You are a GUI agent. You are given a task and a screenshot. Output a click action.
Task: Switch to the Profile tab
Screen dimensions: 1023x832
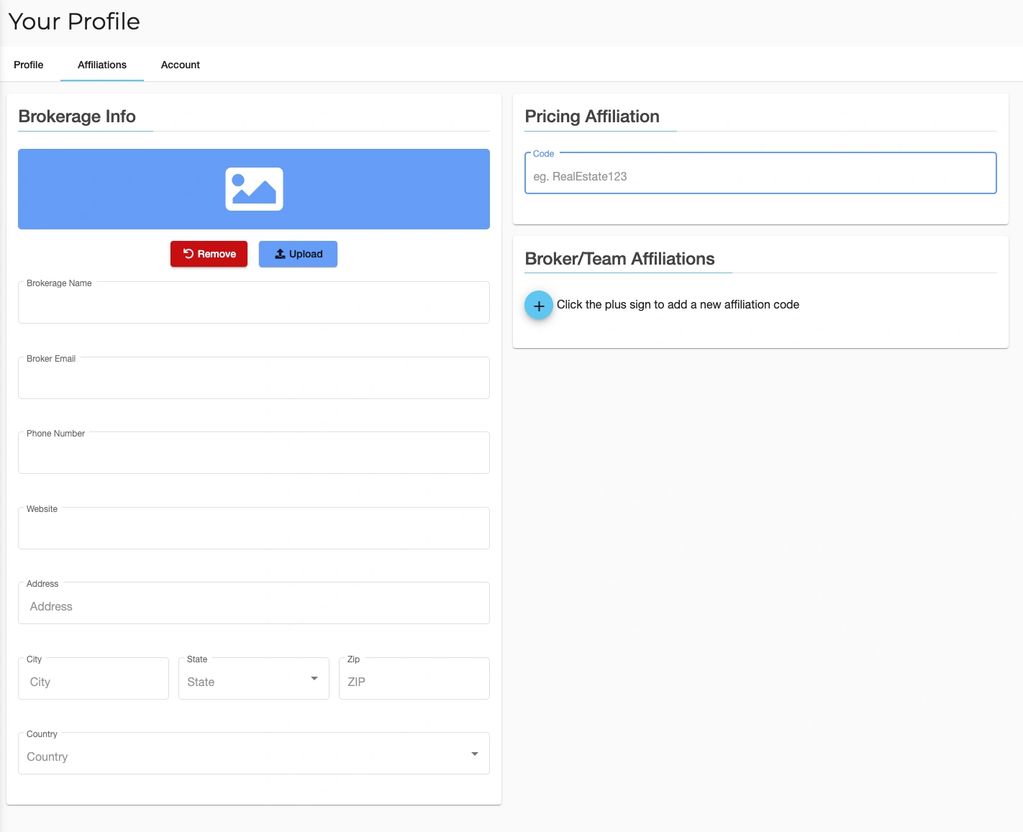point(28,65)
